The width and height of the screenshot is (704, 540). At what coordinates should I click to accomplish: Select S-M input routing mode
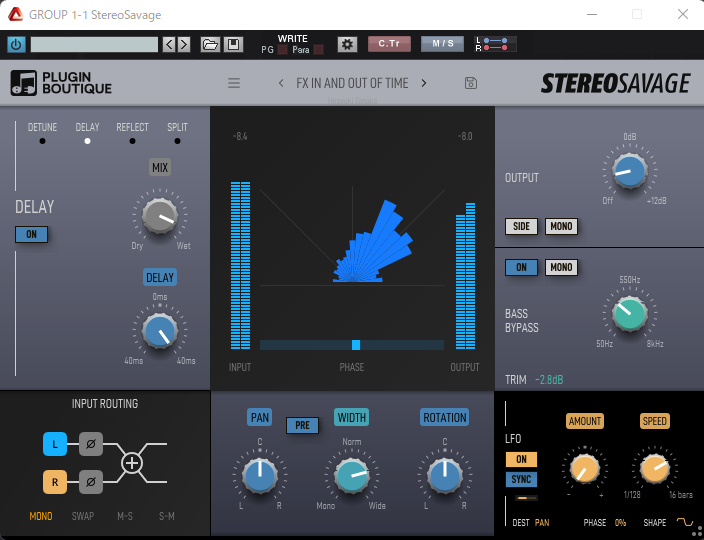(x=167, y=516)
